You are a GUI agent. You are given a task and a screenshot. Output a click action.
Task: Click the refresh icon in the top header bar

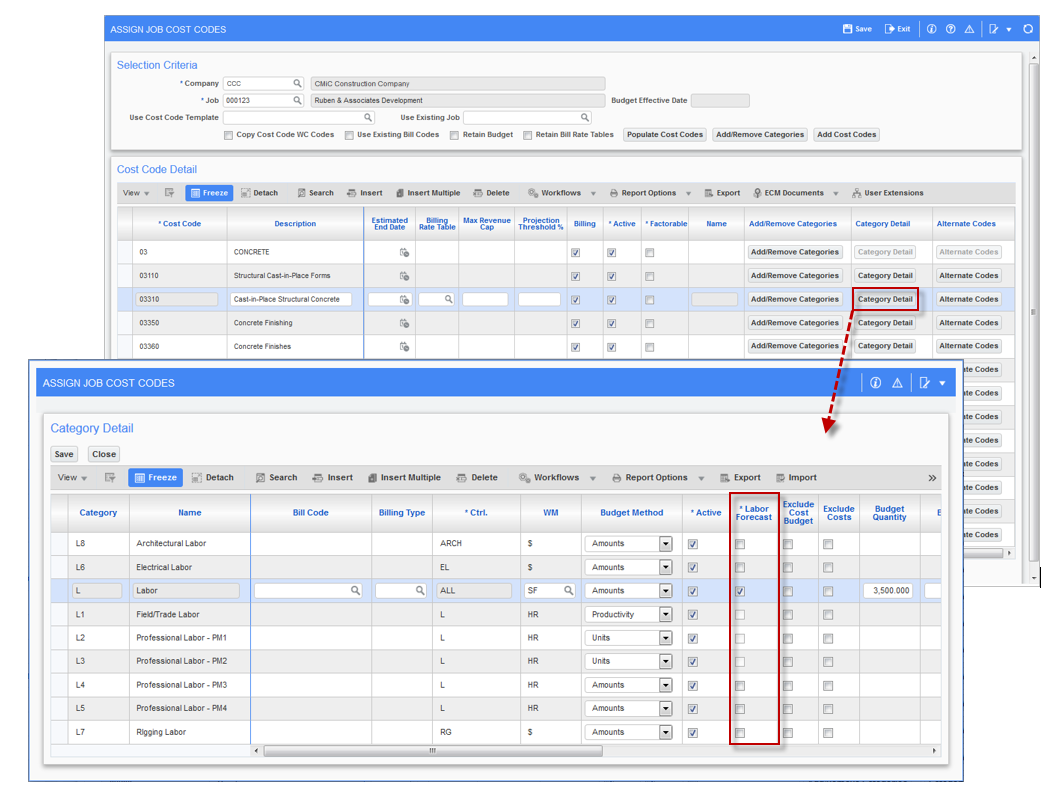pyautogui.click(x=1028, y=29)
